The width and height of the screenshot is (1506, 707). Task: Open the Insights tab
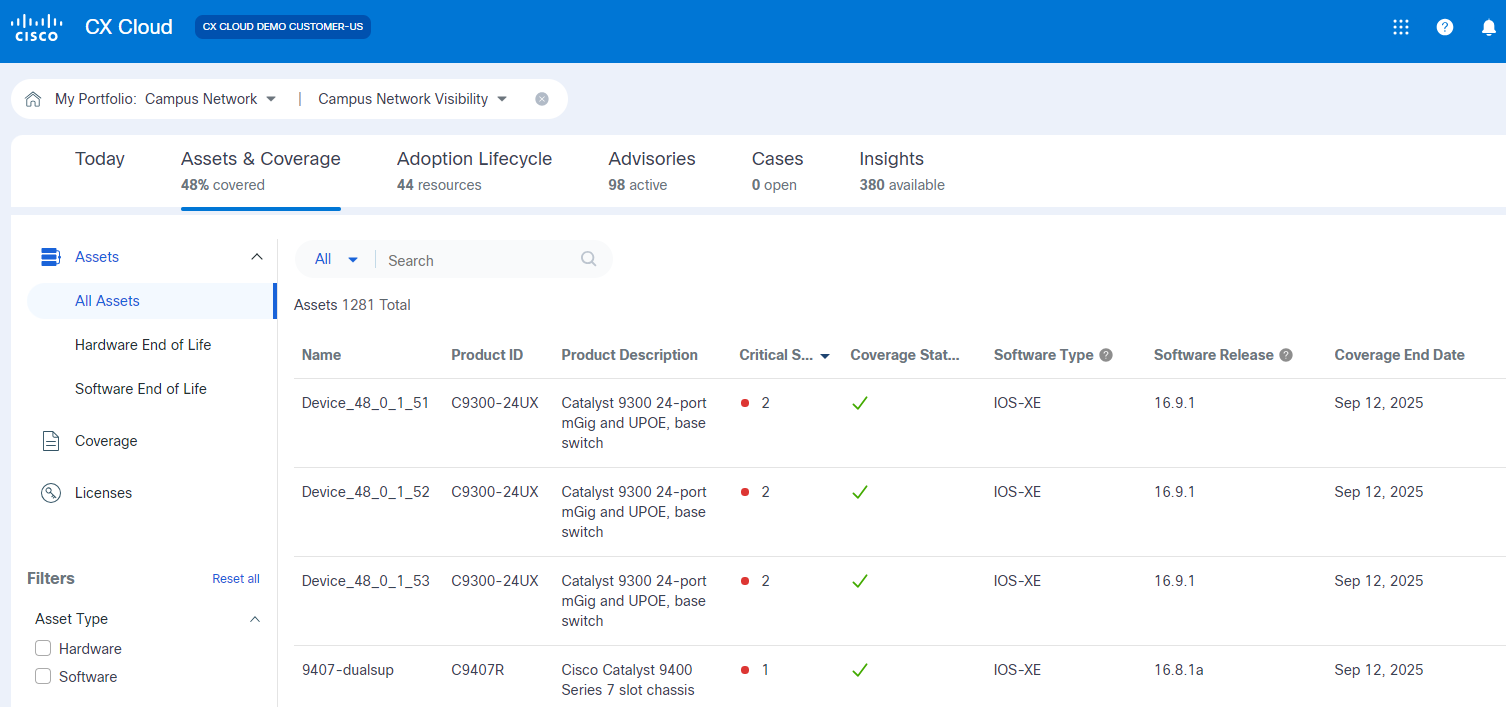(902, 170)
